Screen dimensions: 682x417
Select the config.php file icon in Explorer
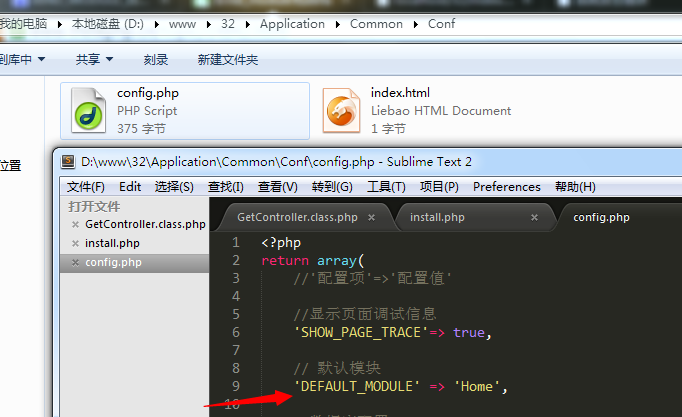tap(88, 110)
